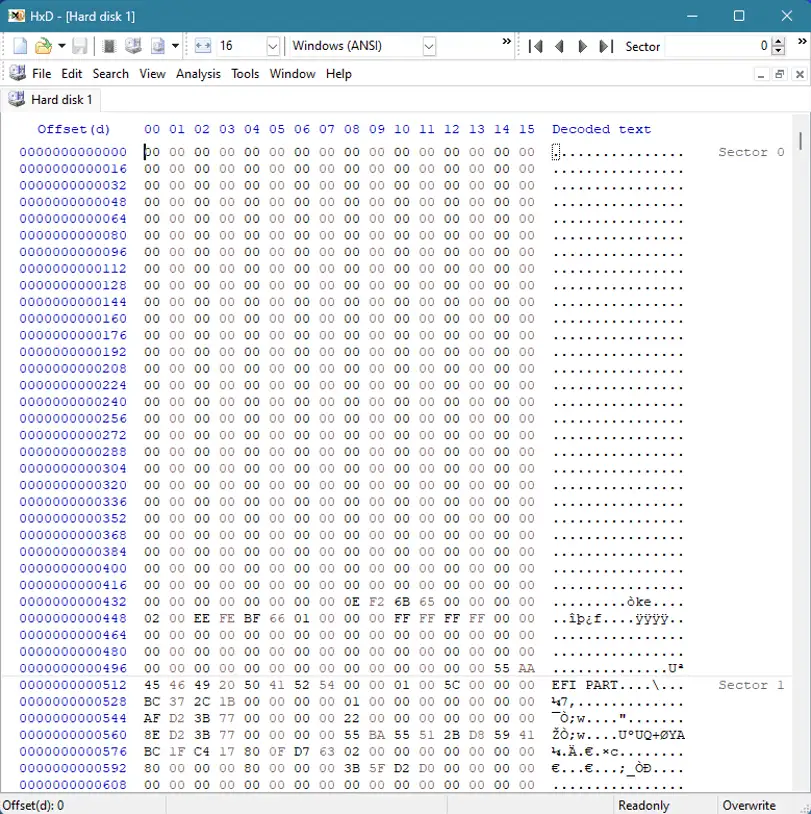811x814 pixels.
Task: Open the Windows (ANSI) charset dropdown
Action: click(429, 46)
